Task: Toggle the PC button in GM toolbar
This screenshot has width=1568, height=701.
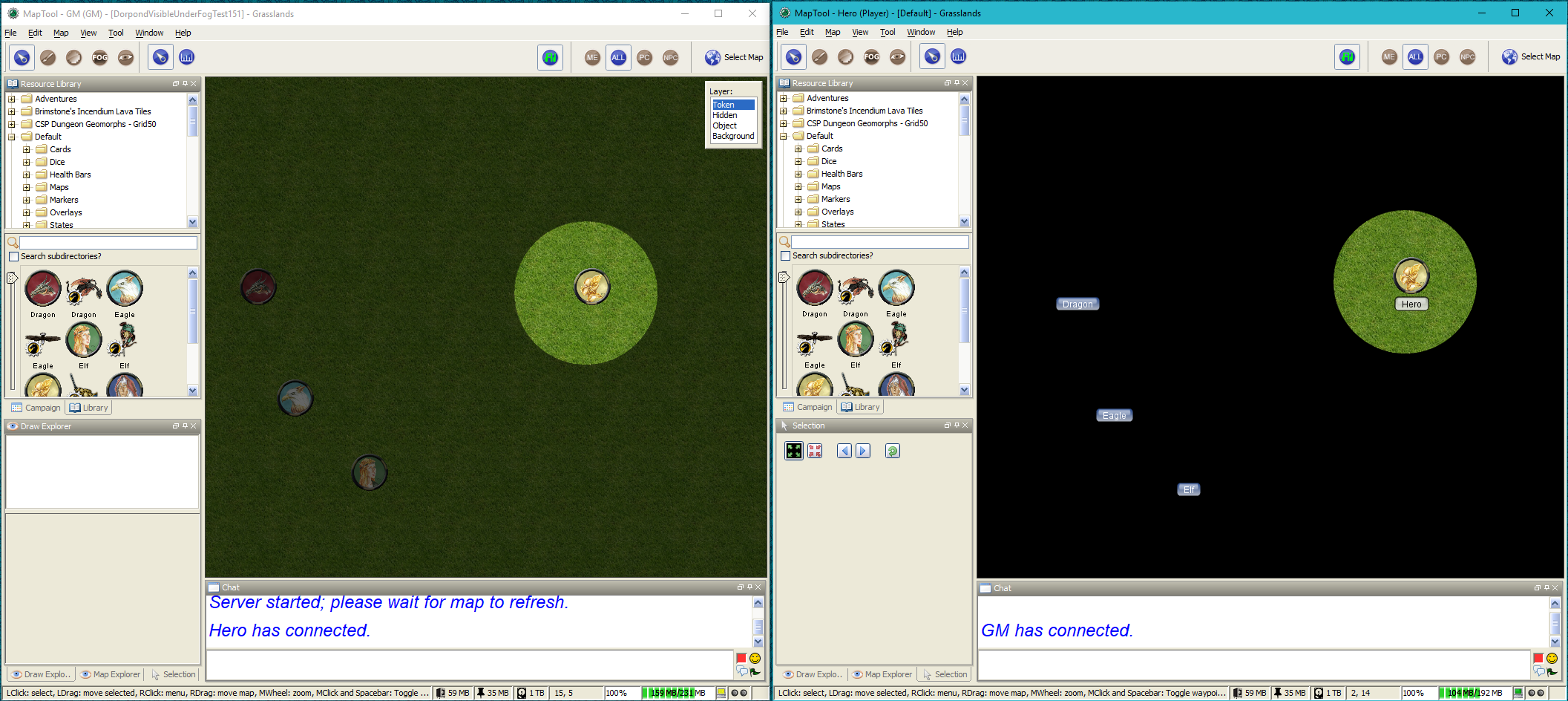Action: (x=644, y=57)
